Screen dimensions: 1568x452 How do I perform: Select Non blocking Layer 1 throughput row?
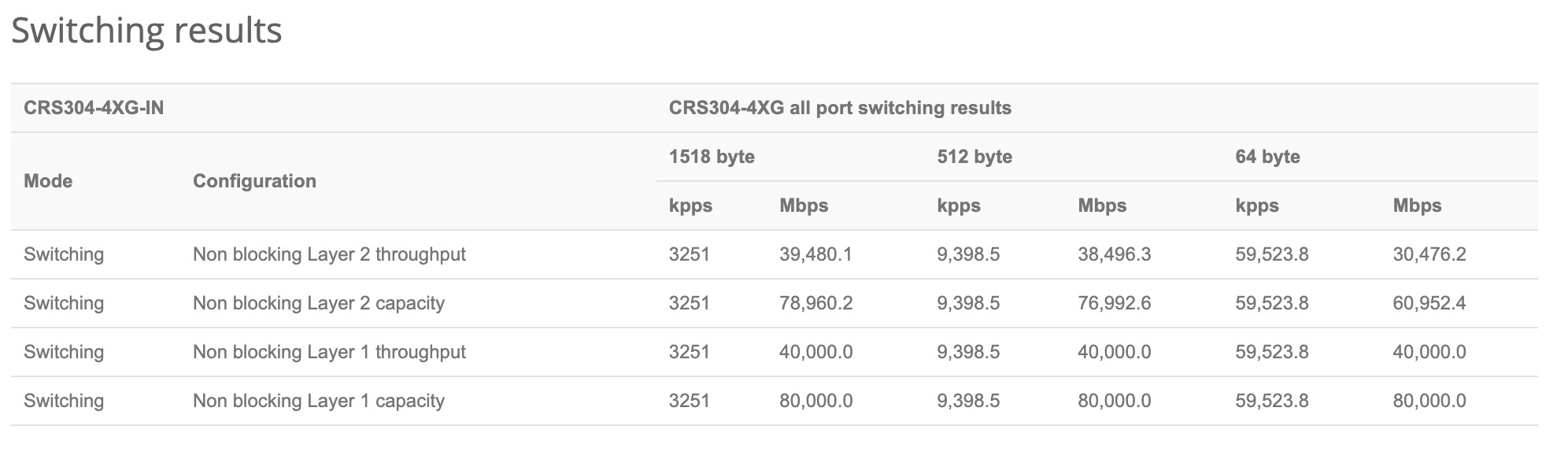coord(329,352)
